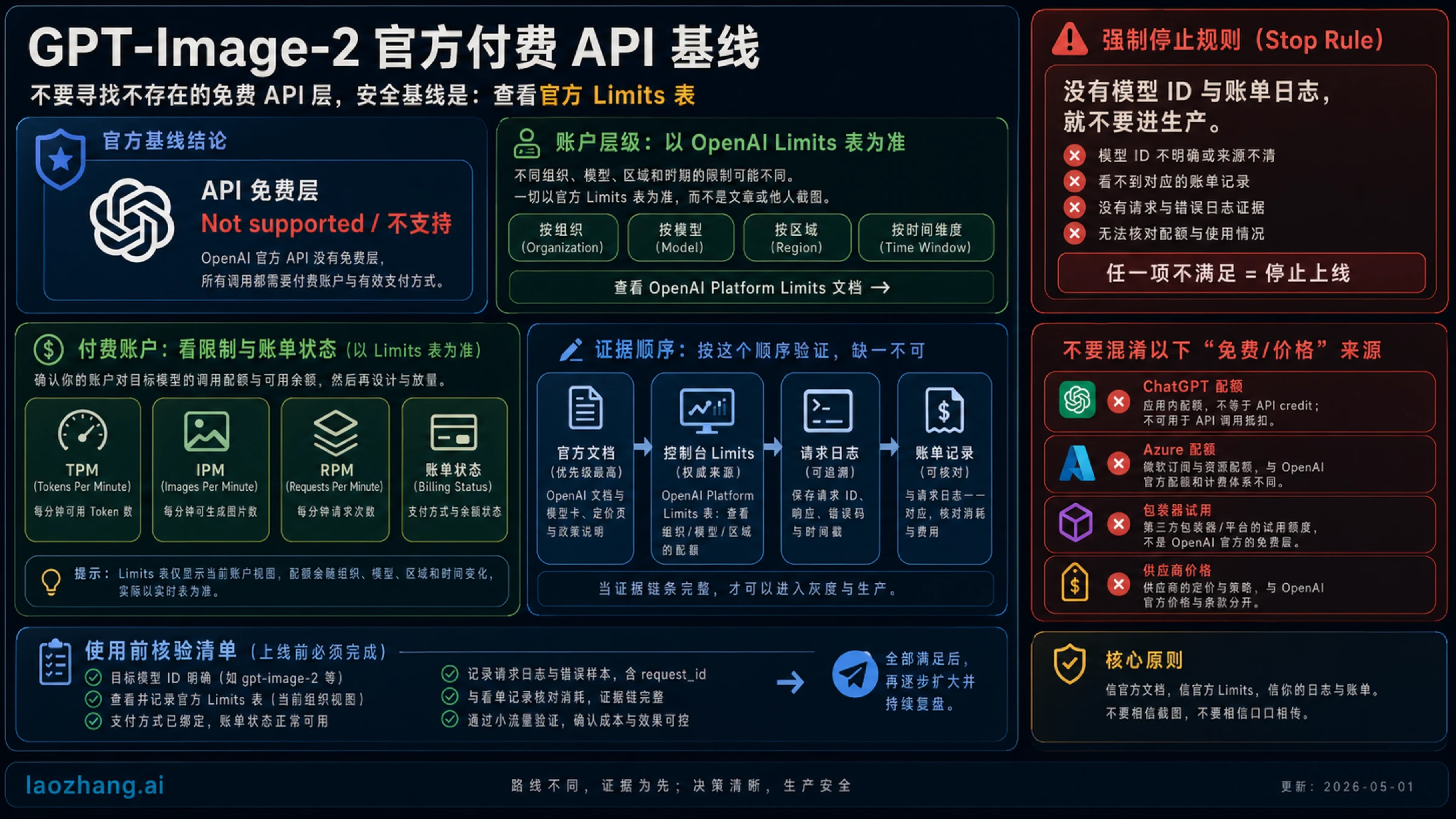Toggle the 与账单记录核对消耗 check mark
This screenshot has height=819, width=1456.
(x=450, y=696)
